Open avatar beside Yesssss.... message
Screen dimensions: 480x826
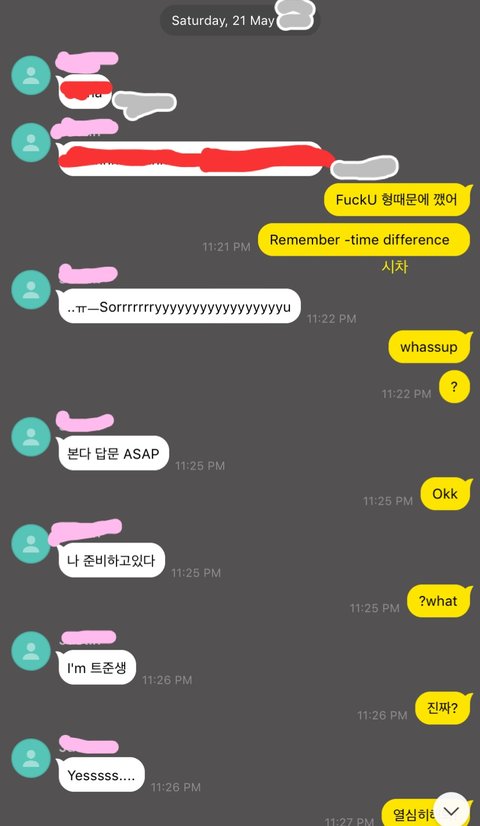pos(31,758)
